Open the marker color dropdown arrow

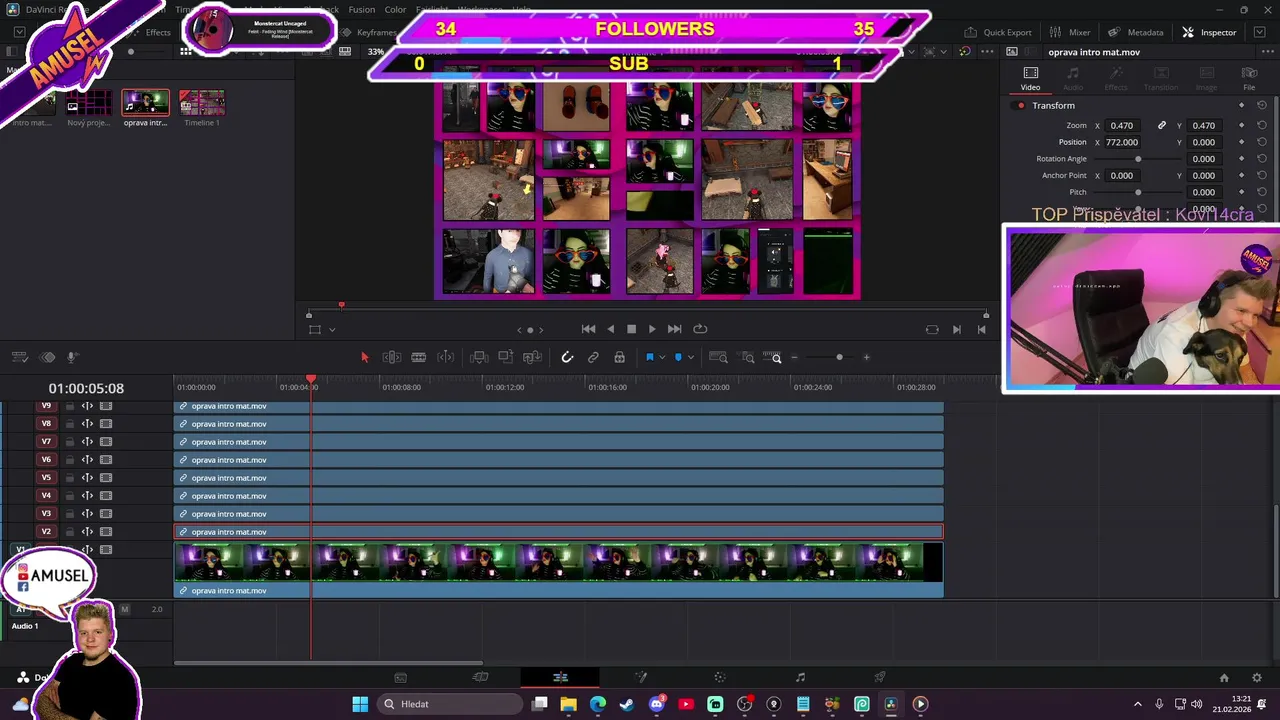click(690, 358)
